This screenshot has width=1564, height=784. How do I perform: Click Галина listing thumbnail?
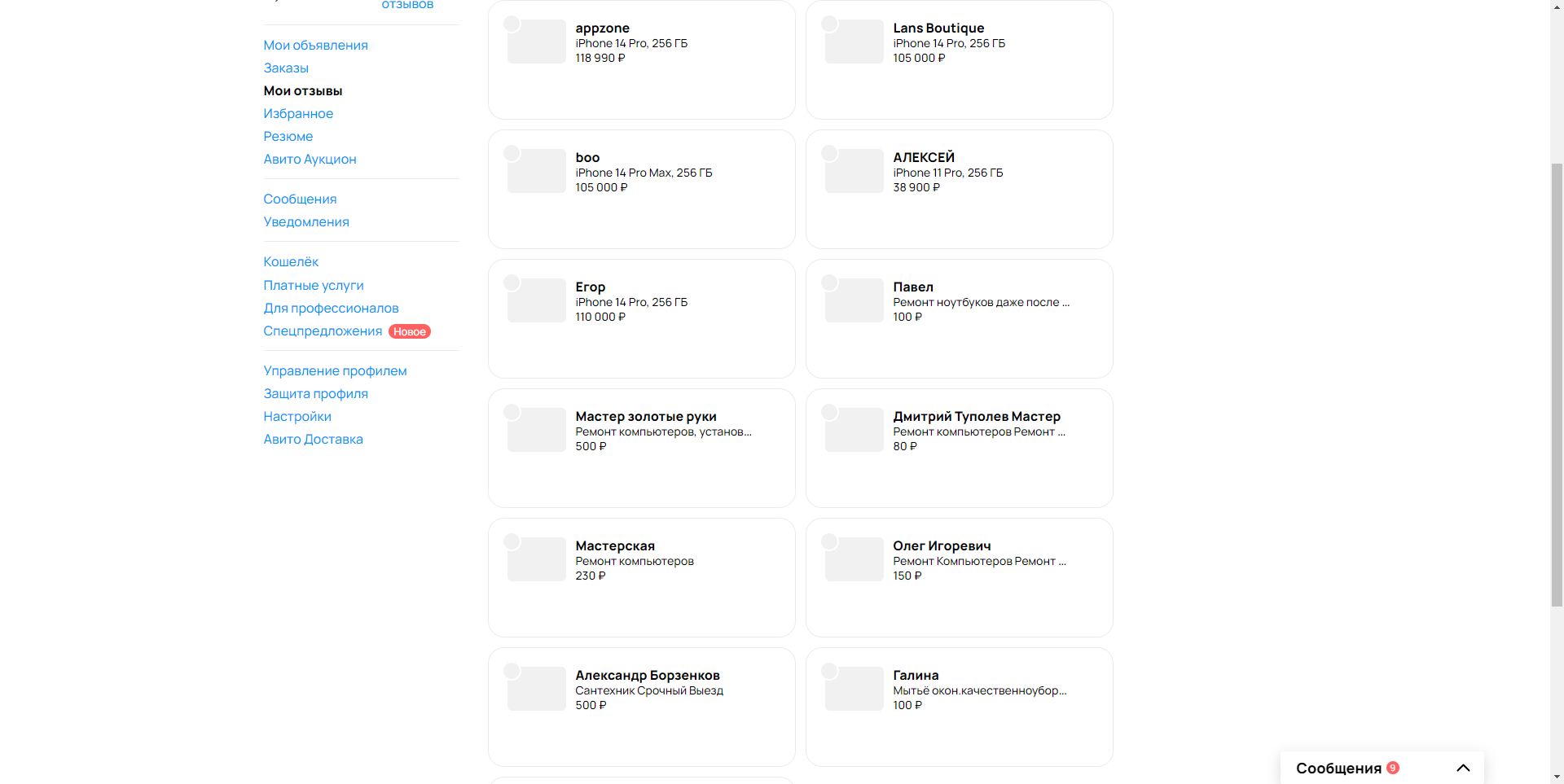point(854,689)
